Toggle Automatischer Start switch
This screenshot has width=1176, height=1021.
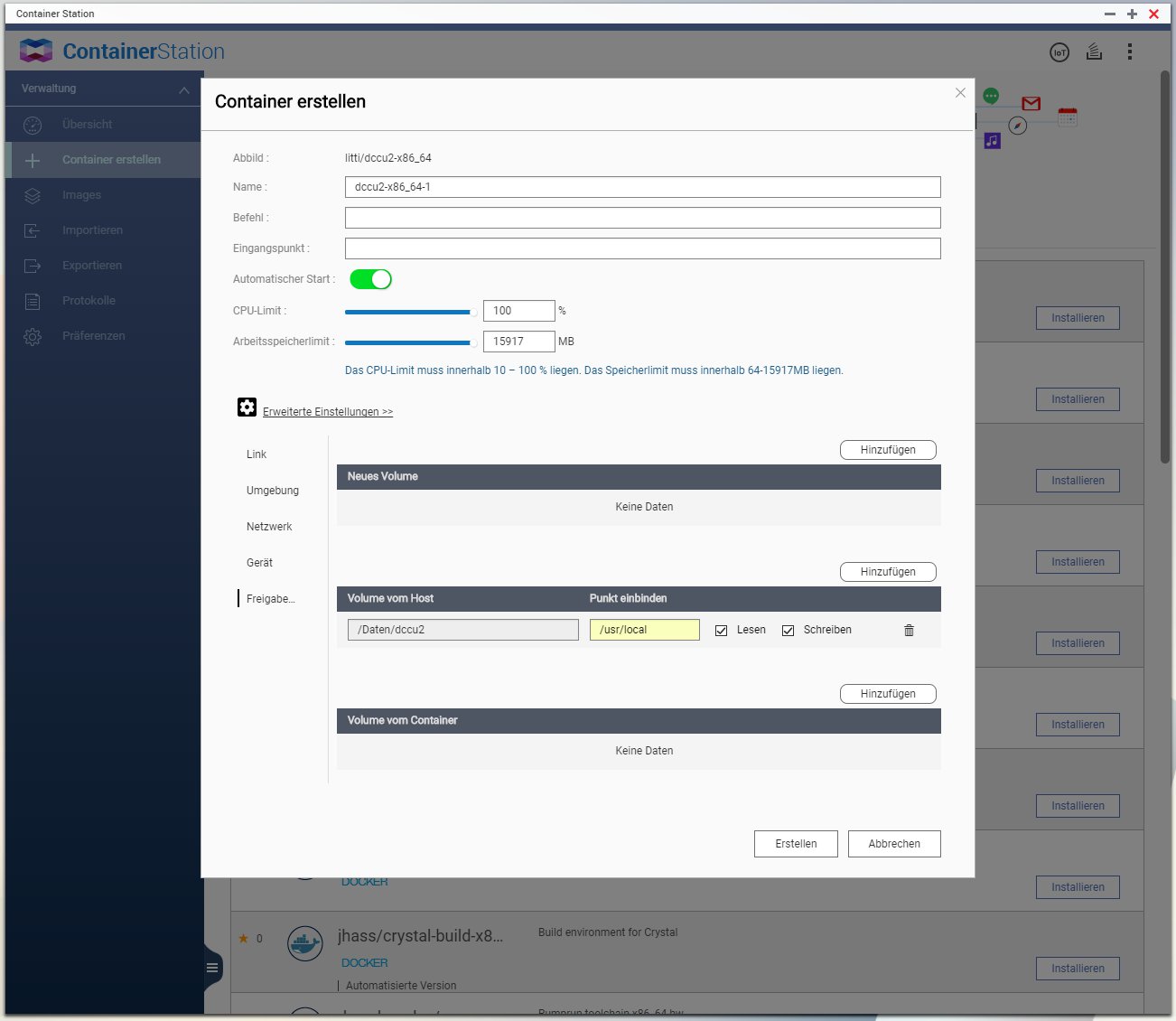[x=370, y=279]
